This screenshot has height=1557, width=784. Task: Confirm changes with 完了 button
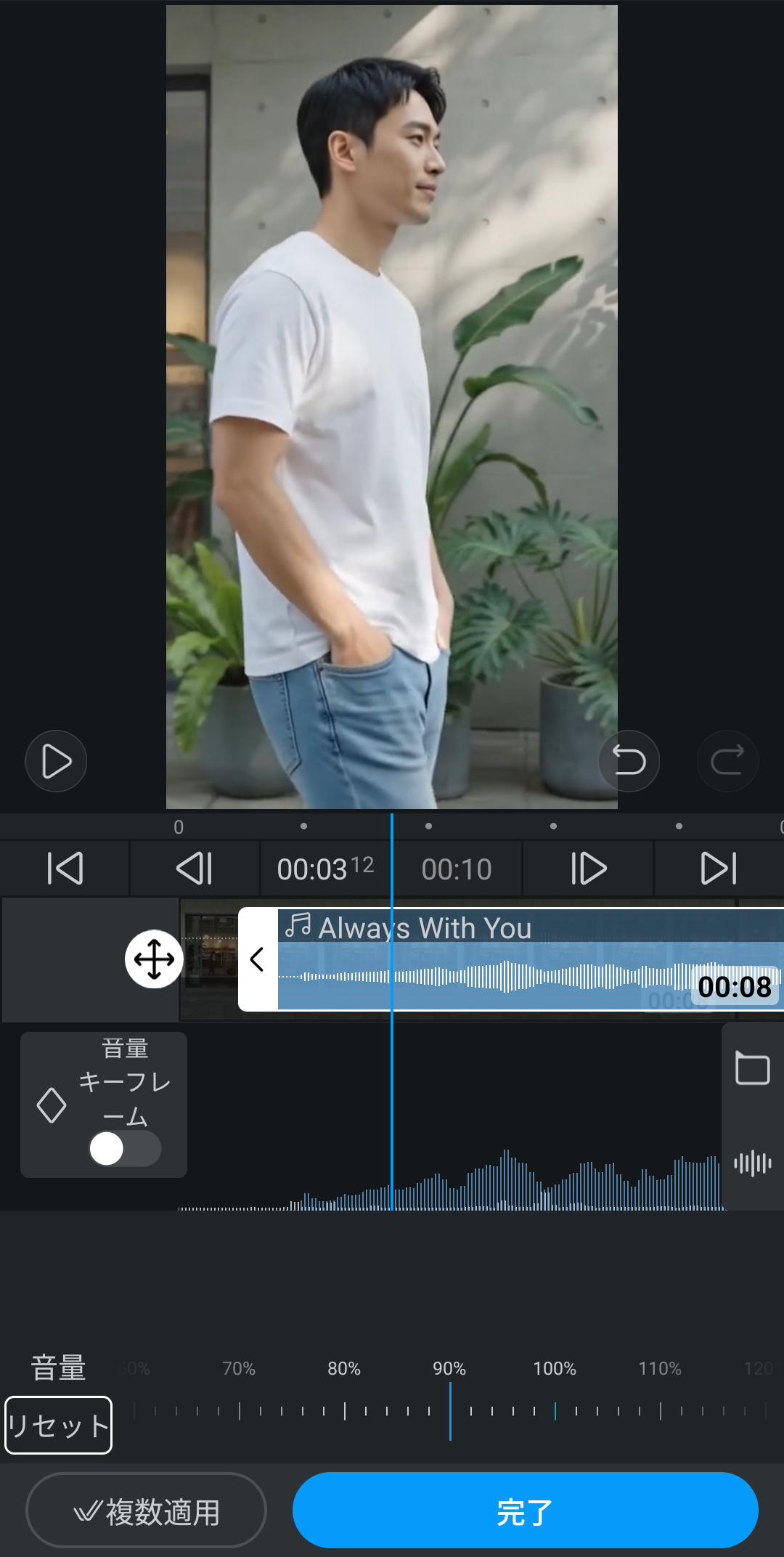pos(526,1511)
